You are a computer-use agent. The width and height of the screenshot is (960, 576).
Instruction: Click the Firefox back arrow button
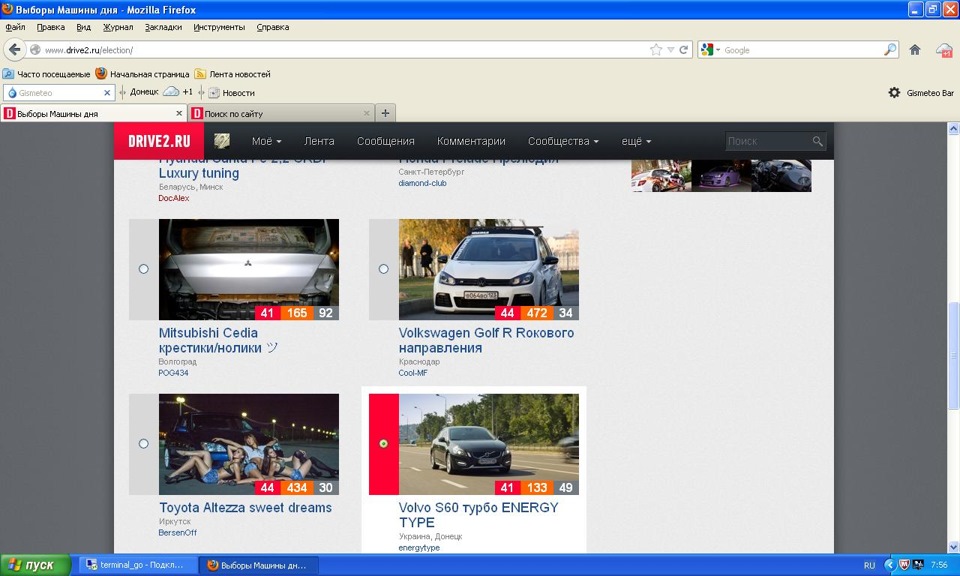coord(15,50)
